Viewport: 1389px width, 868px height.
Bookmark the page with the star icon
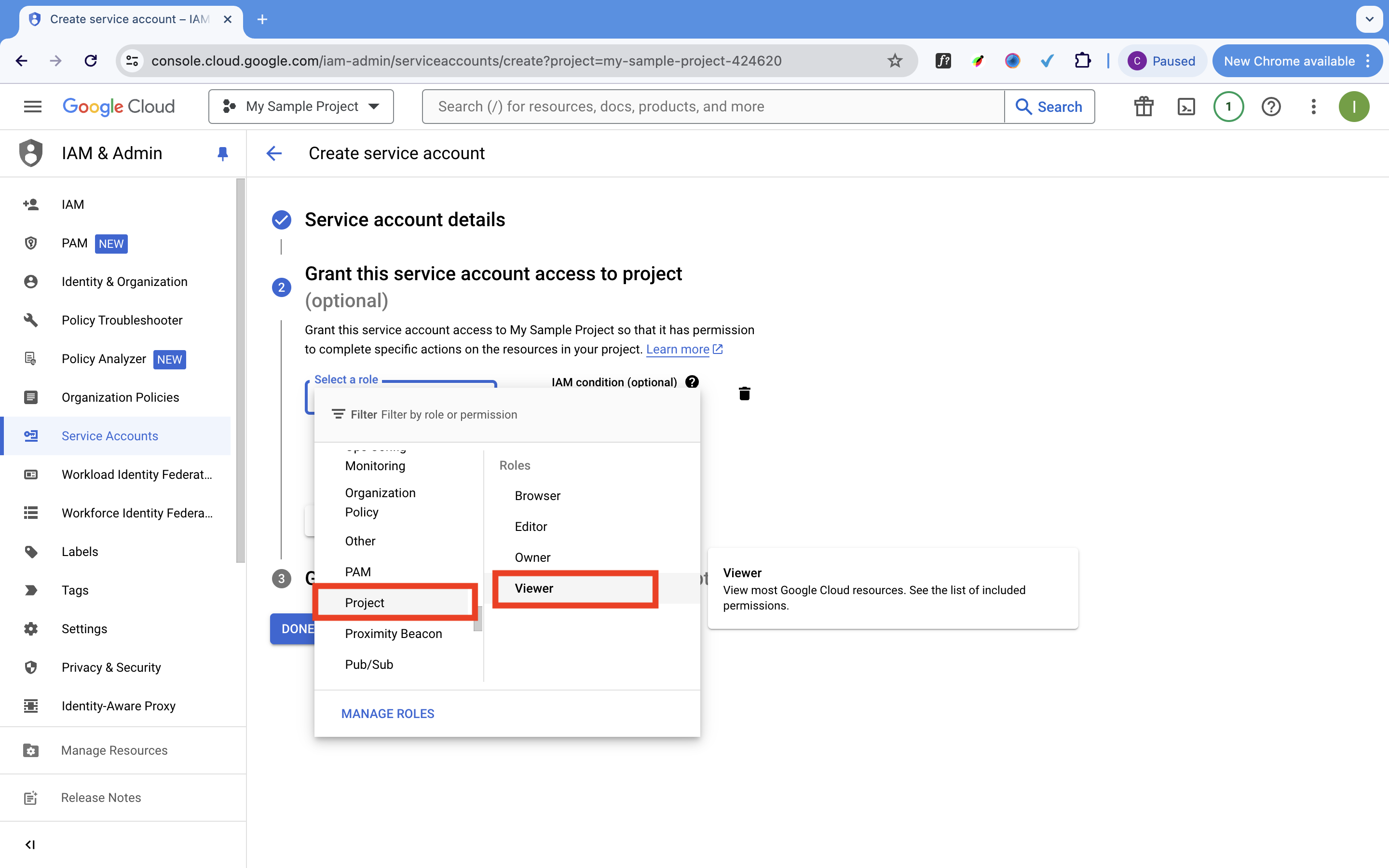pyautogui.click(x=895, y=61)
